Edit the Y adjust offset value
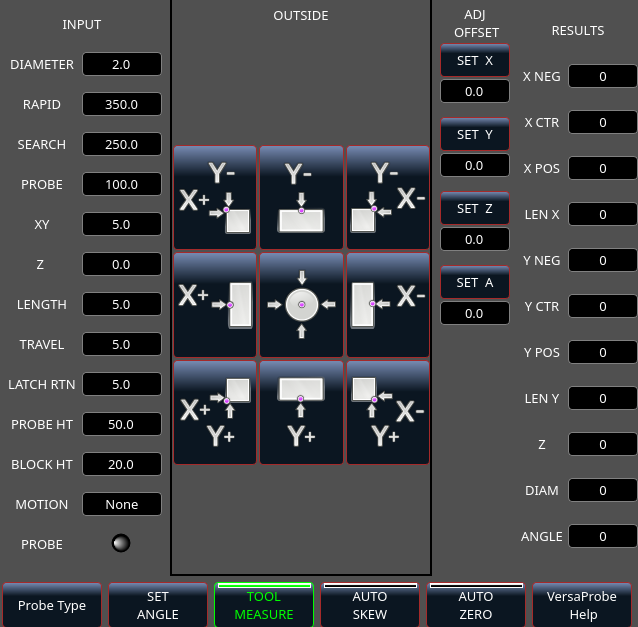 coord(475,165)
